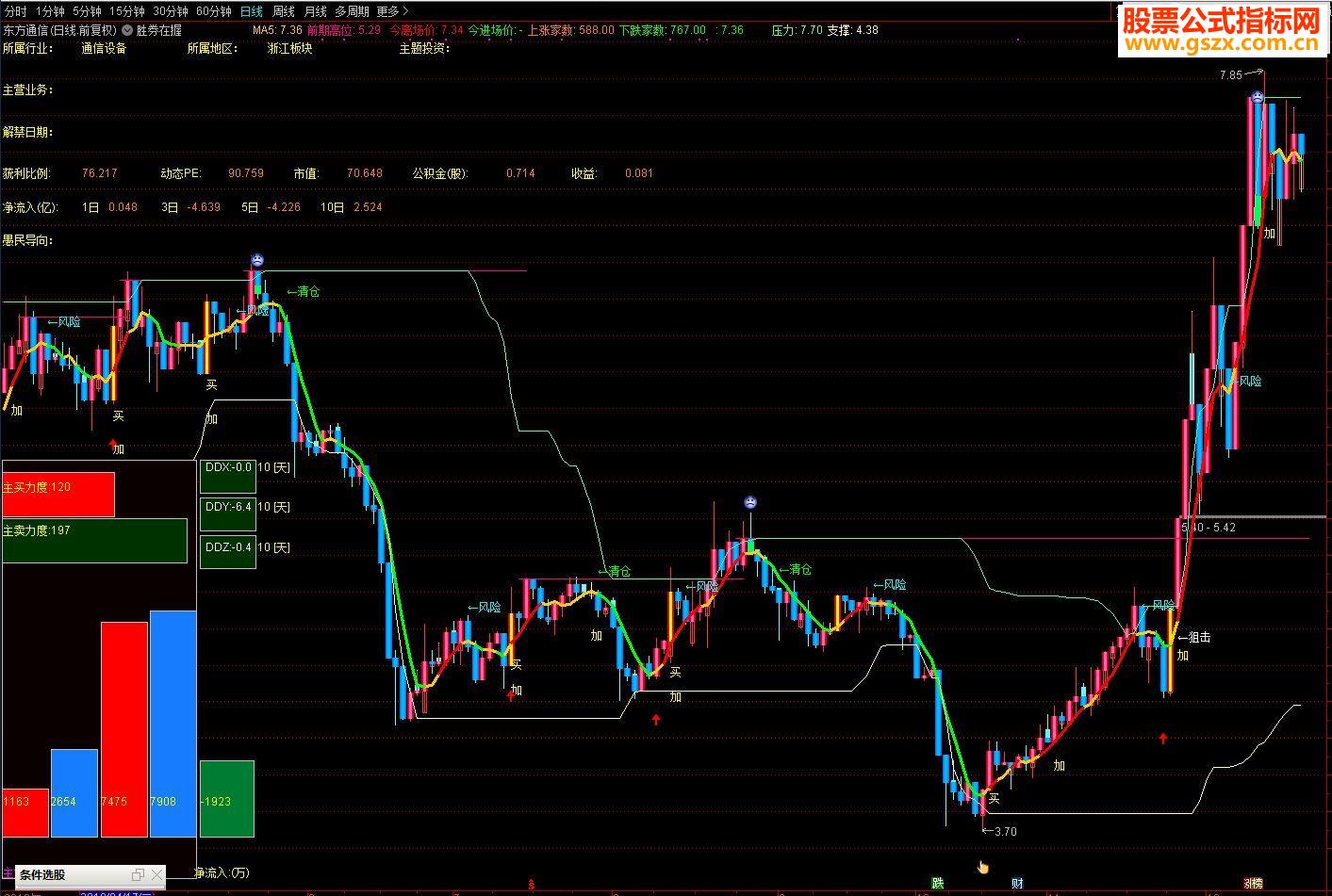Click the 条件选股 panel title
Image resolution: width=1332 pixels, height=896 pixels.
point(43,875)
